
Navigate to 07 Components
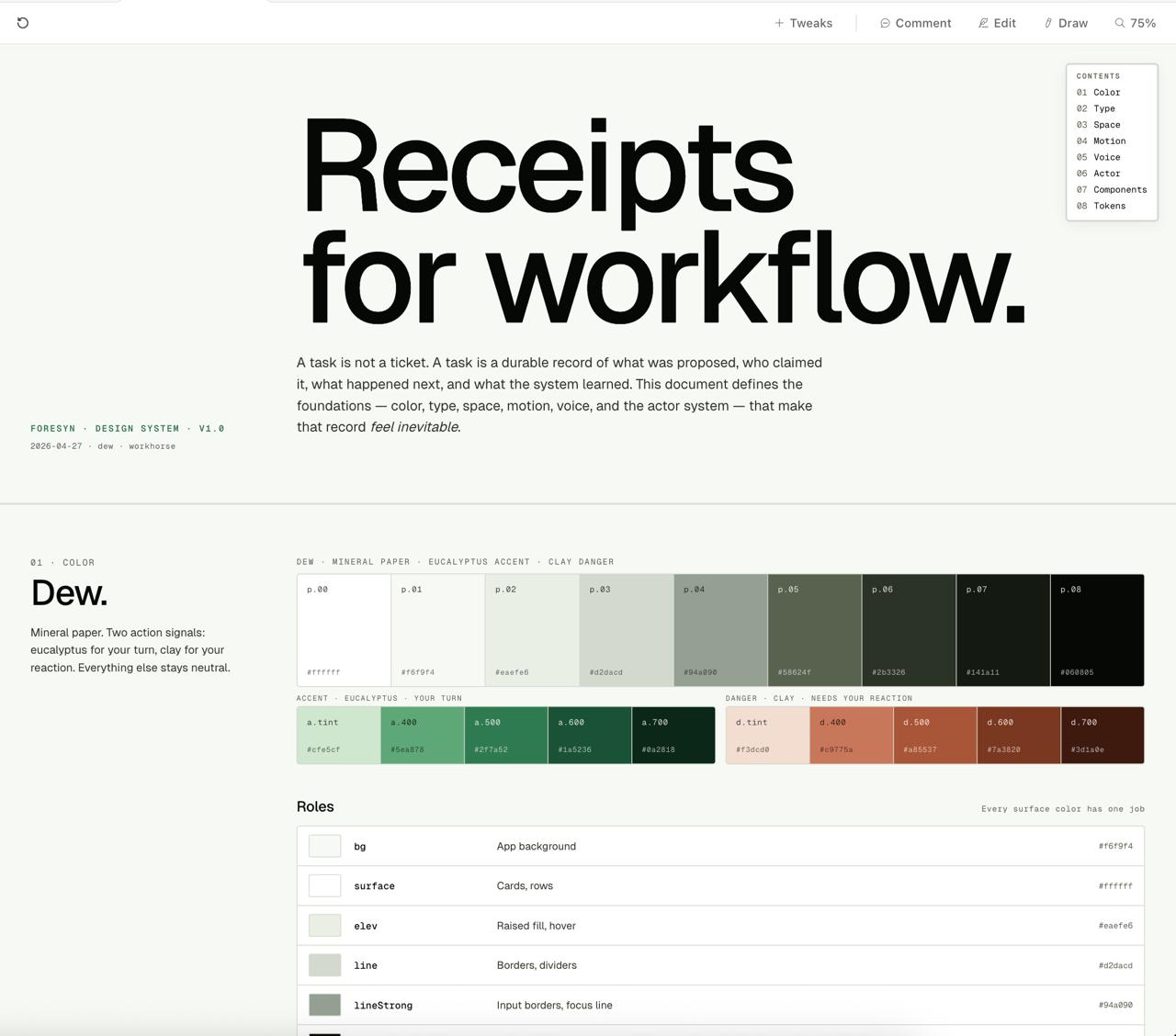pyautogui.click(x=1112, y=190)
